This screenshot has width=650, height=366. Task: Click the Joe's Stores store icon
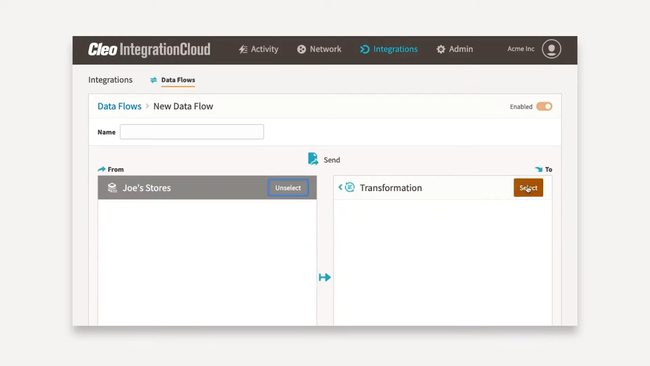(112, 188)
